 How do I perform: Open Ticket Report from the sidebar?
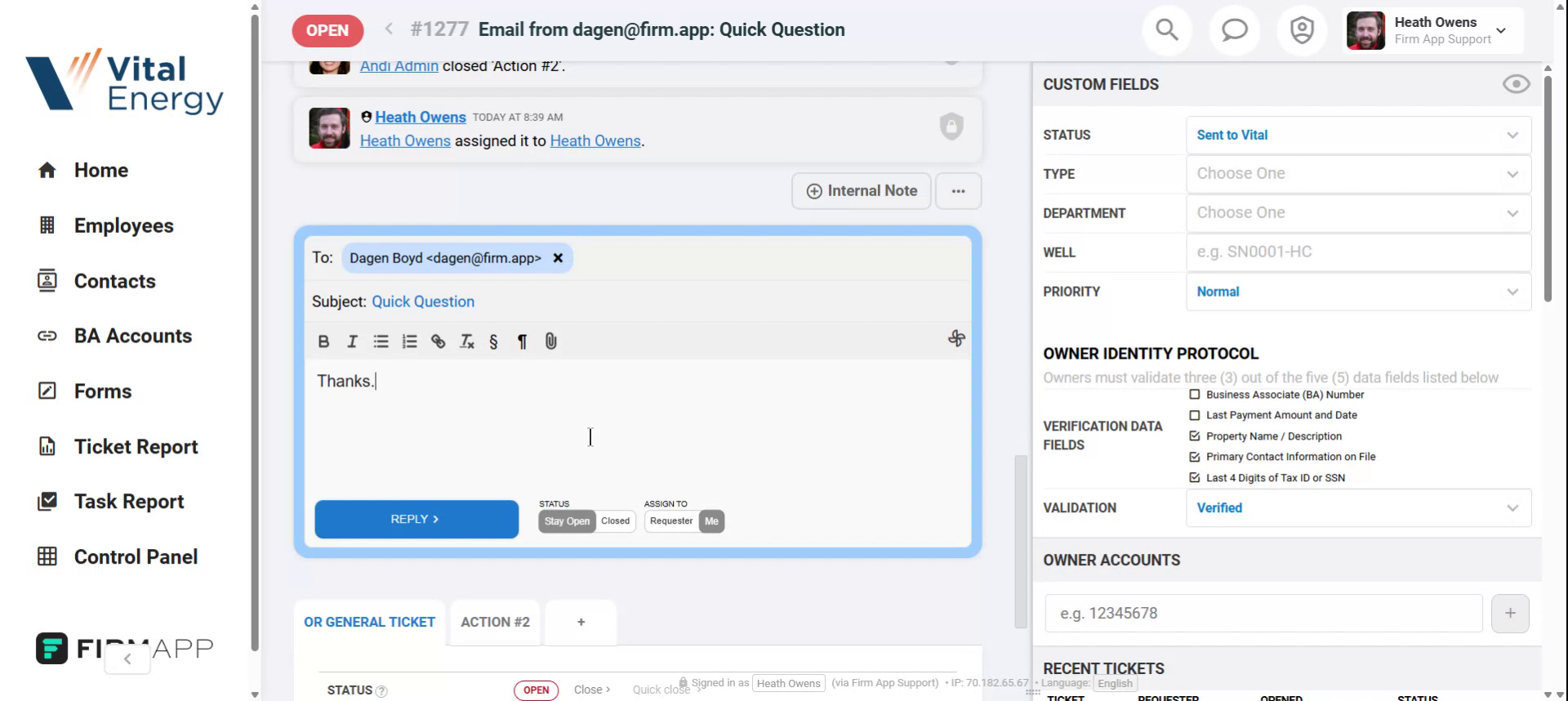(136, 447)
